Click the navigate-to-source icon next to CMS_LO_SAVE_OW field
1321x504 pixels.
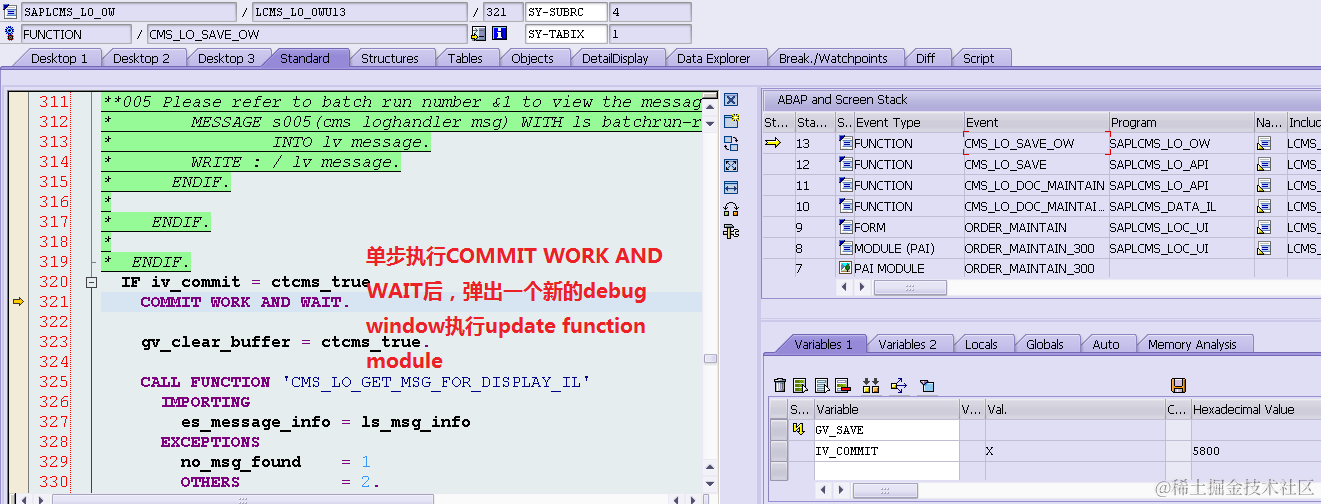478,33
